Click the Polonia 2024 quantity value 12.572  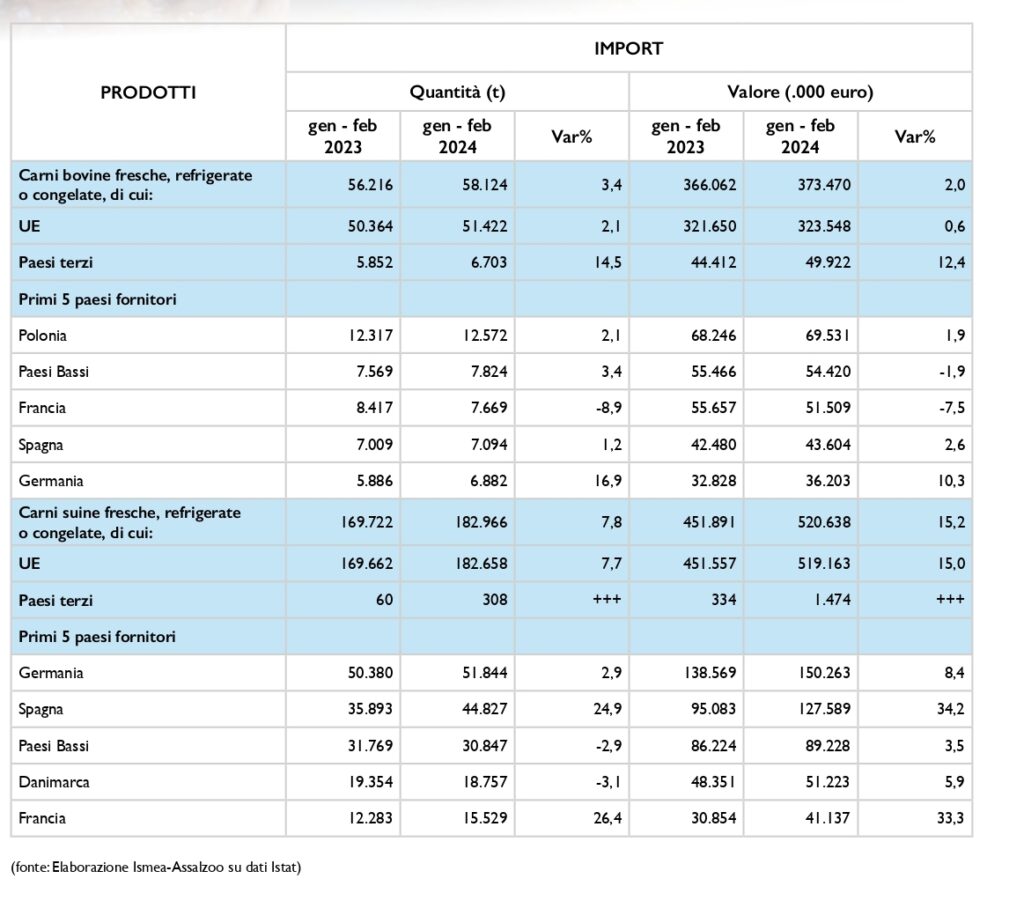point(486,335)
